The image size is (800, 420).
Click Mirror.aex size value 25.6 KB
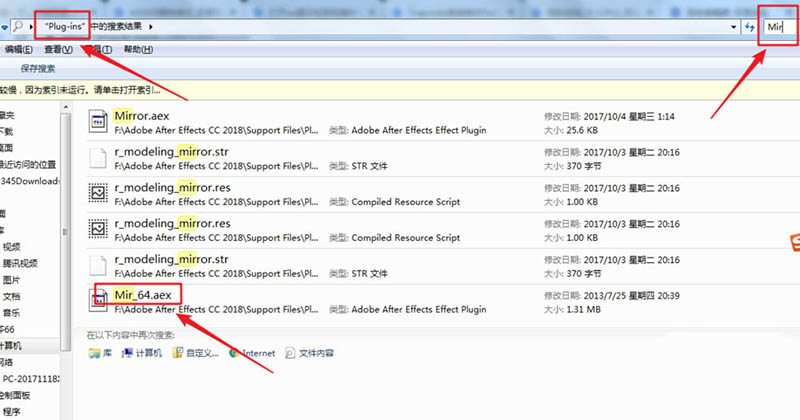pyautogui.click(x=583, y=131)
